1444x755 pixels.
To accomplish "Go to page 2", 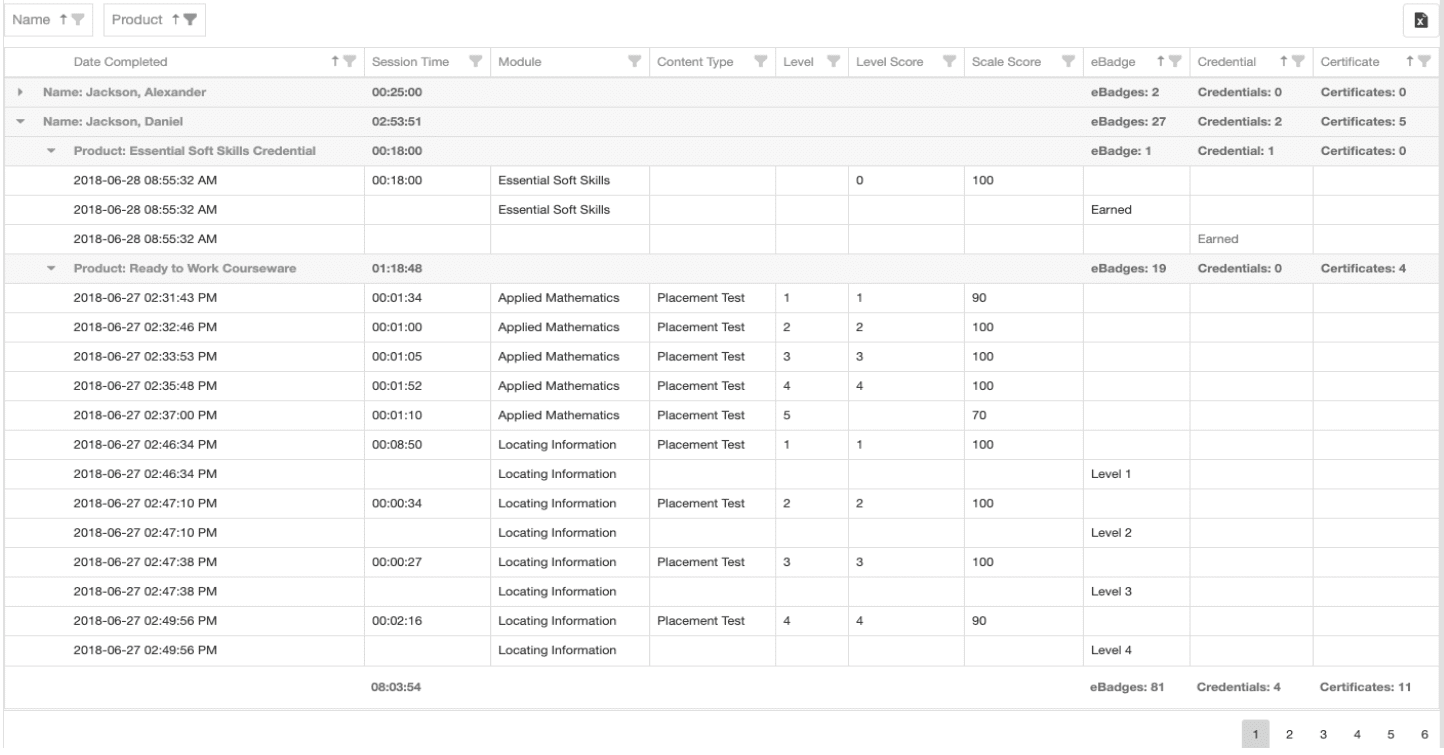I will point(1288,735).
